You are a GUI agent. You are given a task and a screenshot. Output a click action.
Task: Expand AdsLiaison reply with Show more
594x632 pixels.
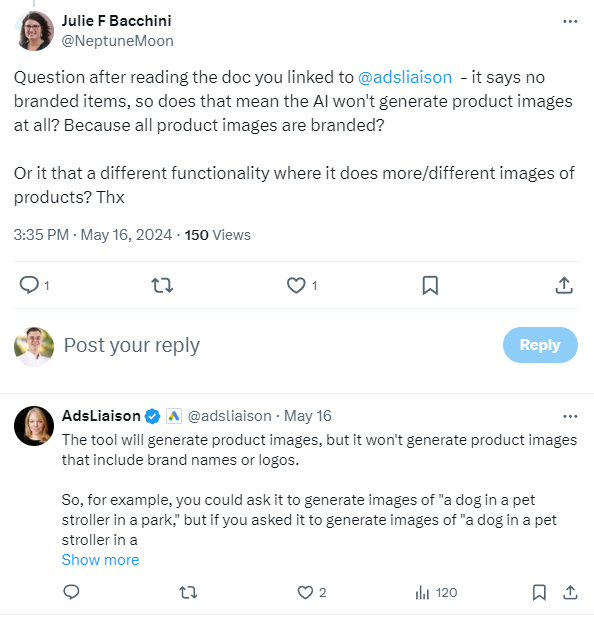pos(100,560)
